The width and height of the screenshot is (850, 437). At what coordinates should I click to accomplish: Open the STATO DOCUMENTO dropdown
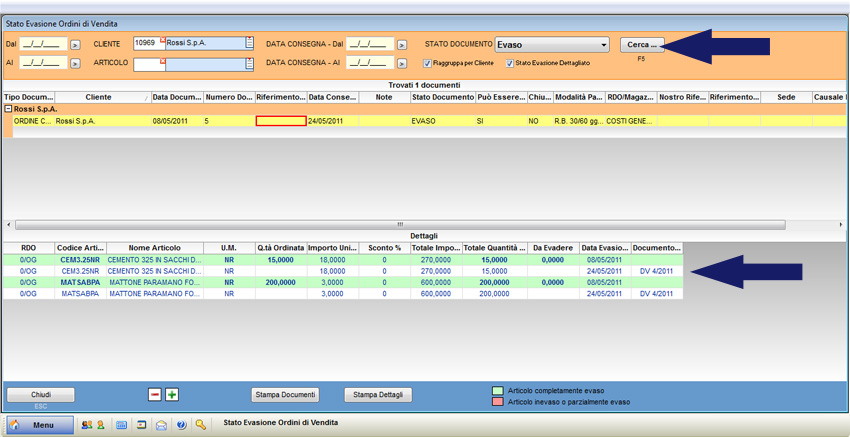604,45
